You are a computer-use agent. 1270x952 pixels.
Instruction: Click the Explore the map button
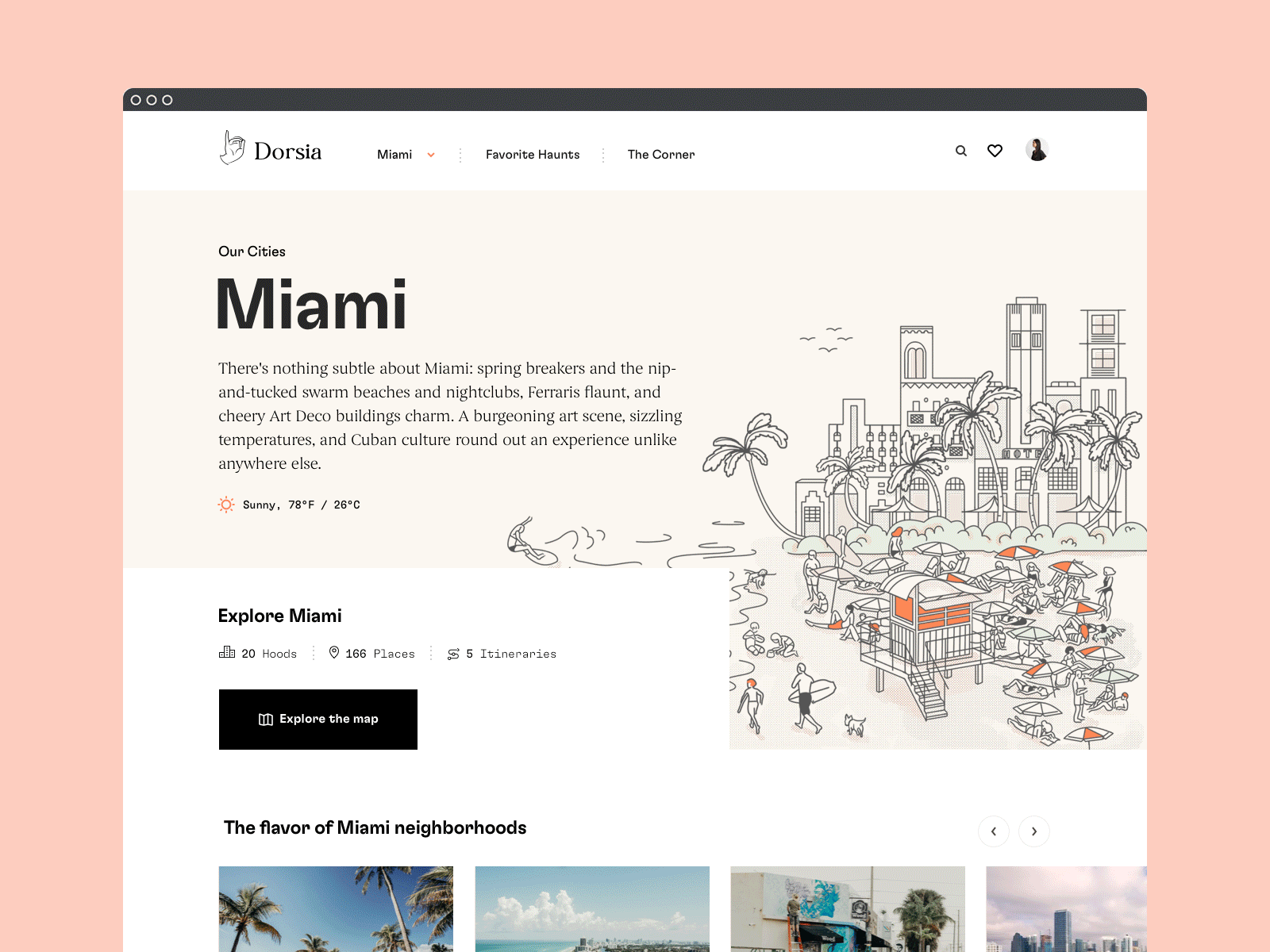point(318,720)
